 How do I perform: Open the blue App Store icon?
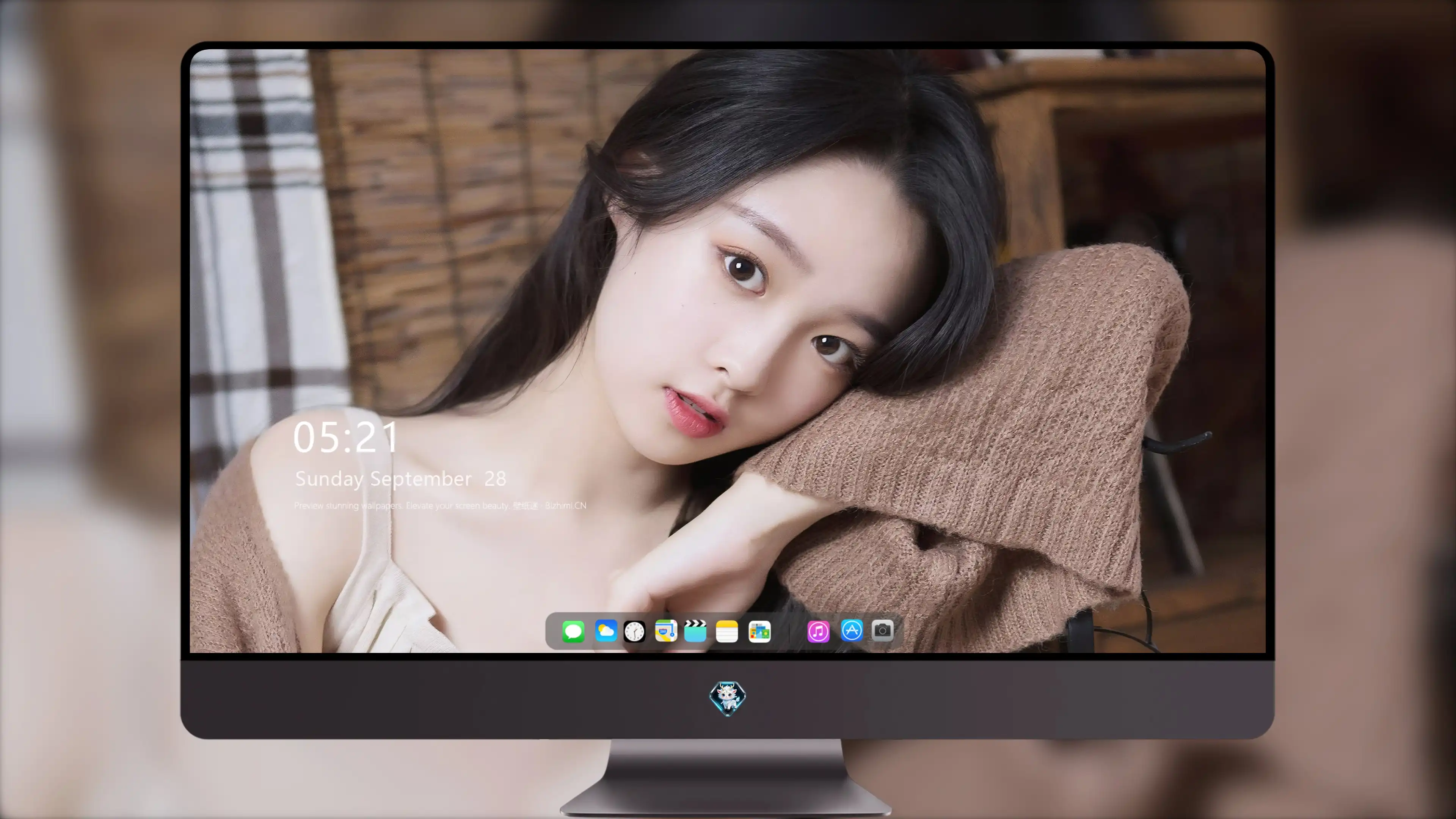(852, 630)
